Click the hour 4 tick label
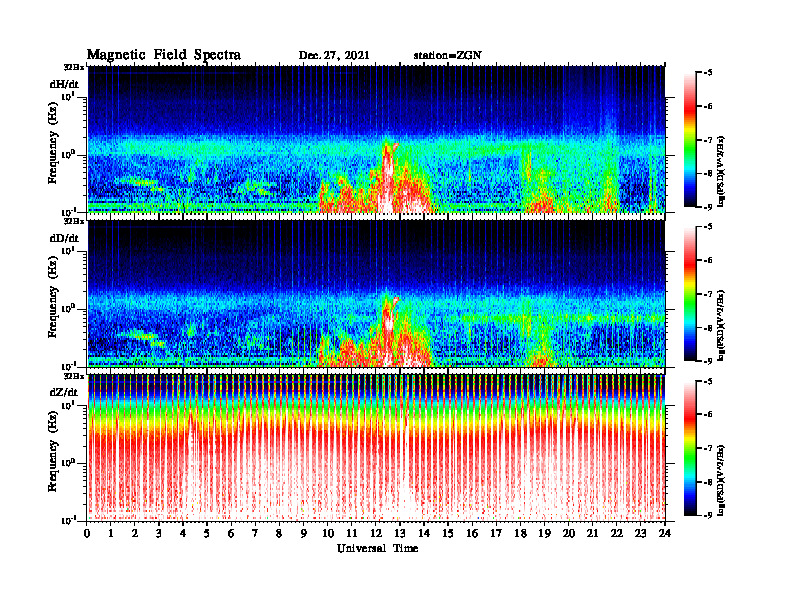This screenshot has height=612, width=792. tap(183, 533)
